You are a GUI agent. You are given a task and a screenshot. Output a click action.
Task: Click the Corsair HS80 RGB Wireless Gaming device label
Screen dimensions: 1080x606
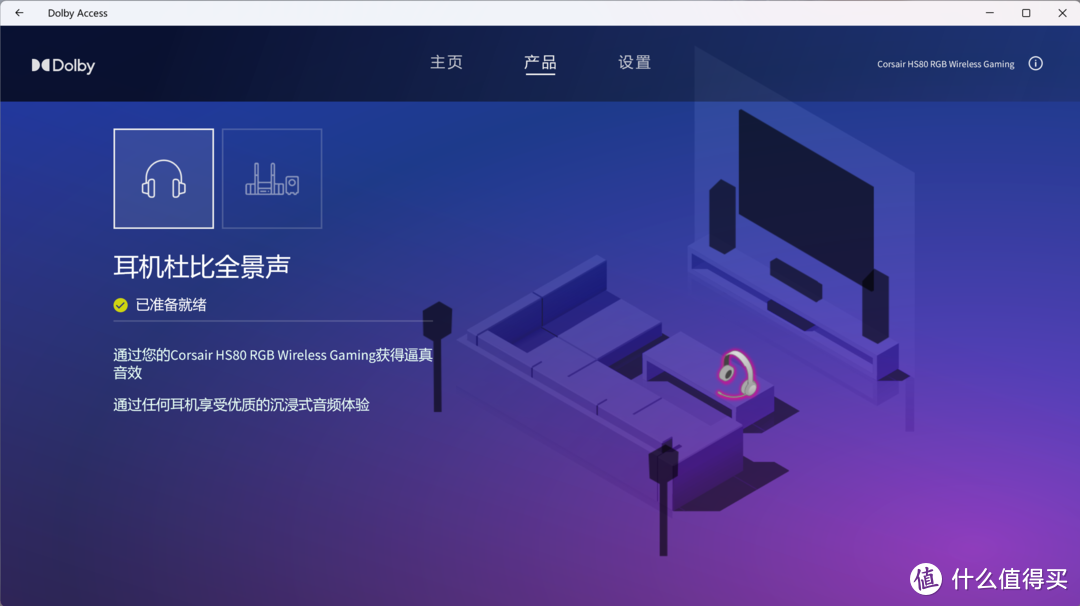coord(945,64)
